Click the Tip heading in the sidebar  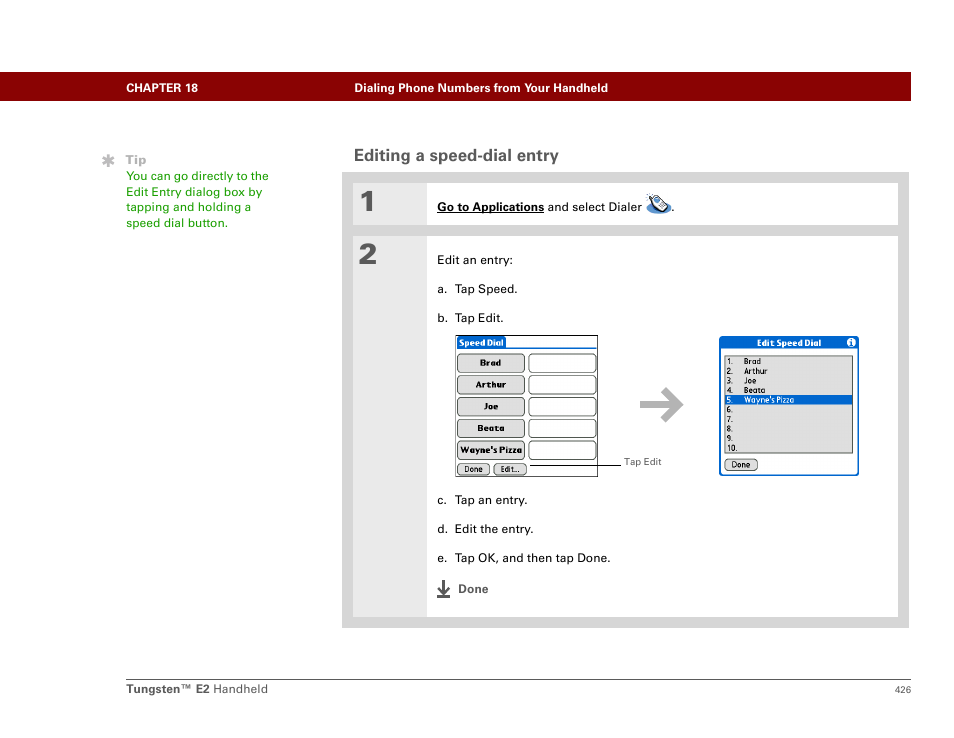(136, 160)
